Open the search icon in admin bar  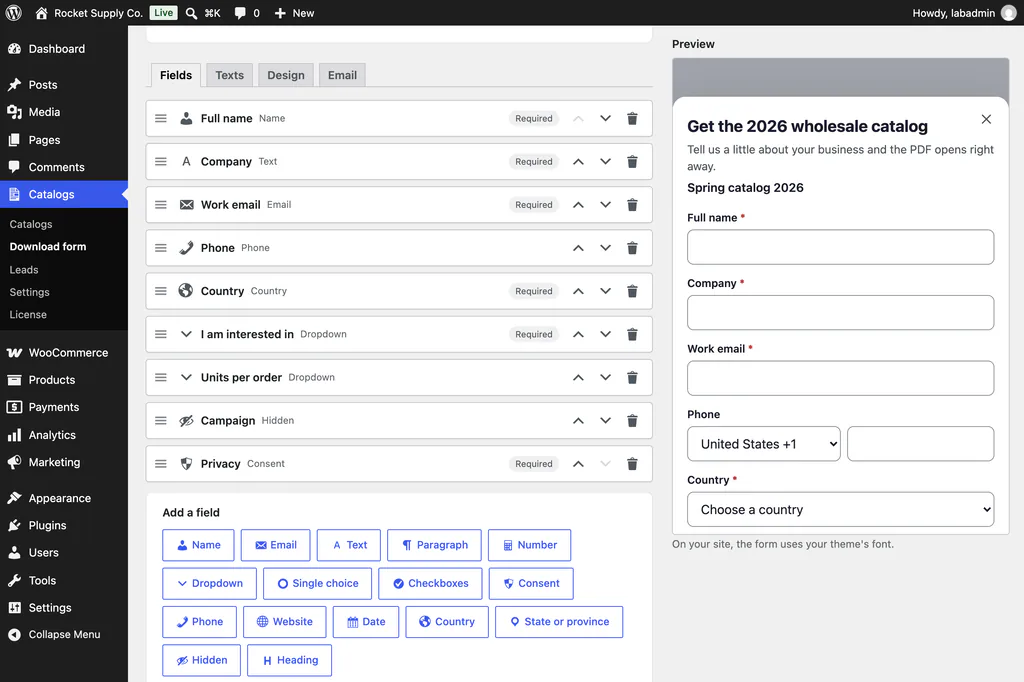(x=191, y=13)
